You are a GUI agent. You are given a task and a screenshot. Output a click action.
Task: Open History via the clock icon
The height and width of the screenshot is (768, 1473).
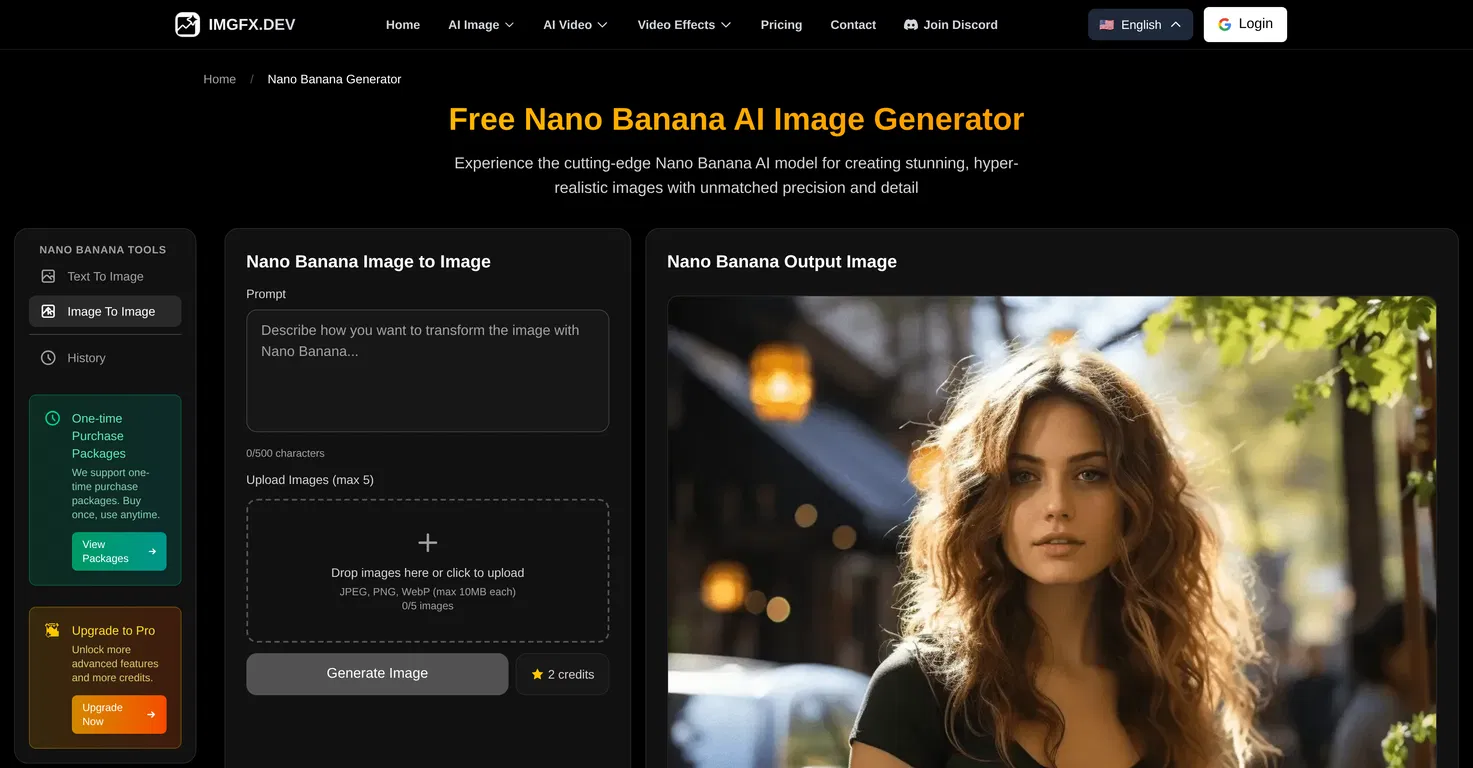[48, 358]
